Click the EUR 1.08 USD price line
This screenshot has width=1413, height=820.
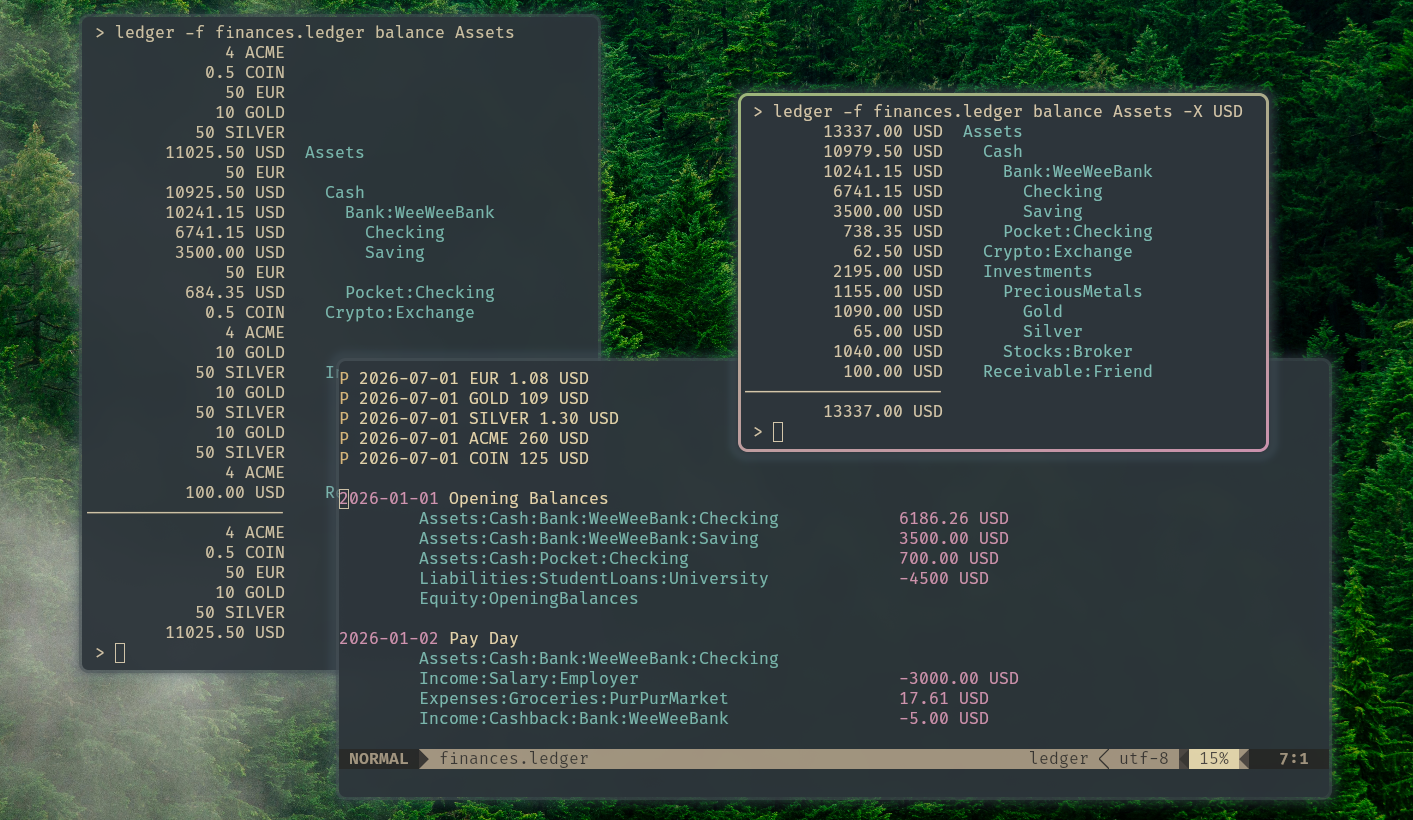464,378
